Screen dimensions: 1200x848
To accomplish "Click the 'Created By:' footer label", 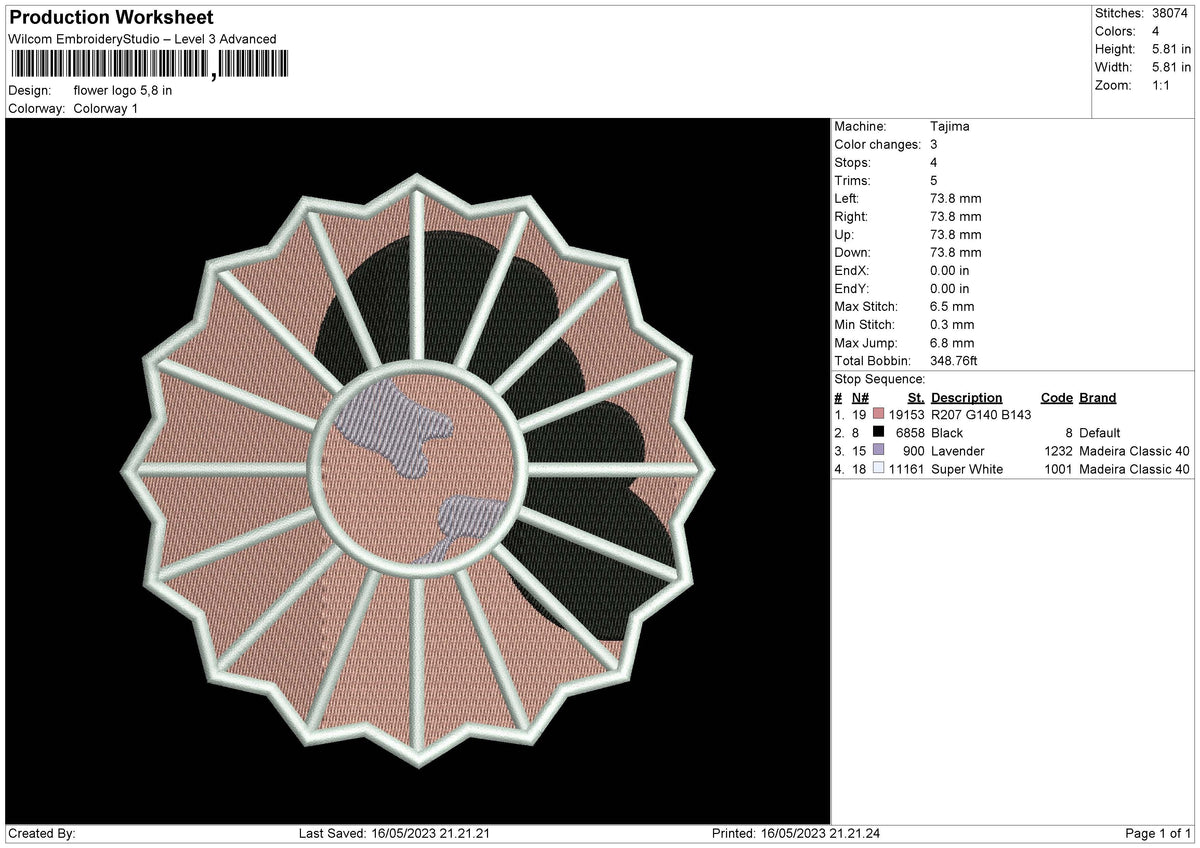I will (42, 833).
